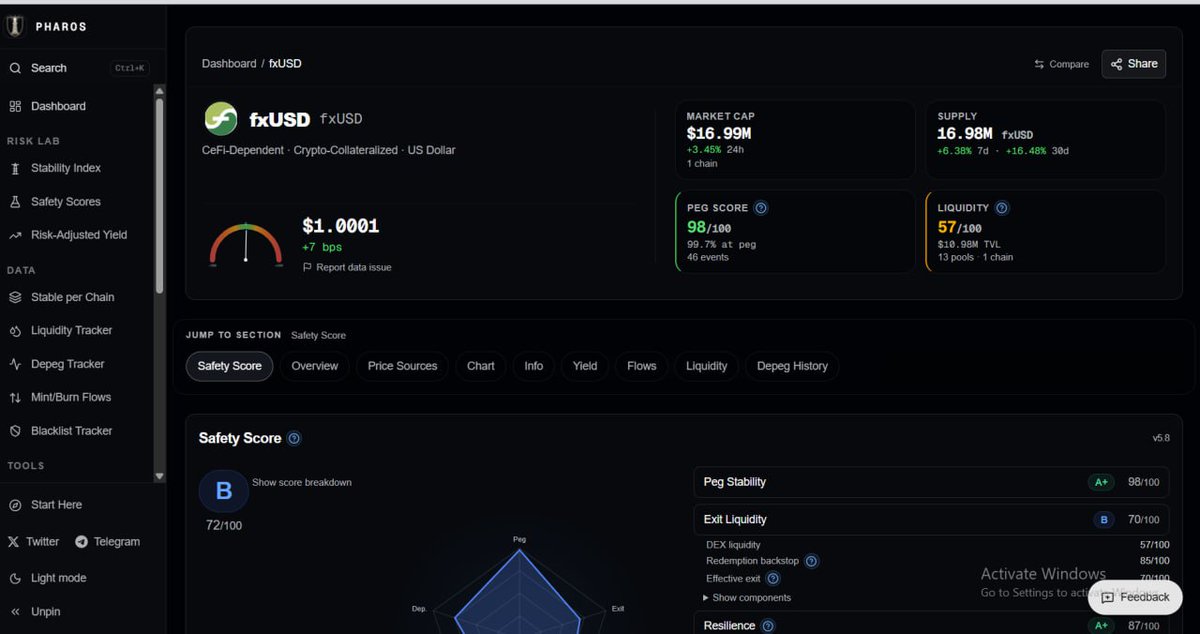Click the "46 events" text
The height and width of the screenshot is (634, 1200).
click(x=708, y=257)
